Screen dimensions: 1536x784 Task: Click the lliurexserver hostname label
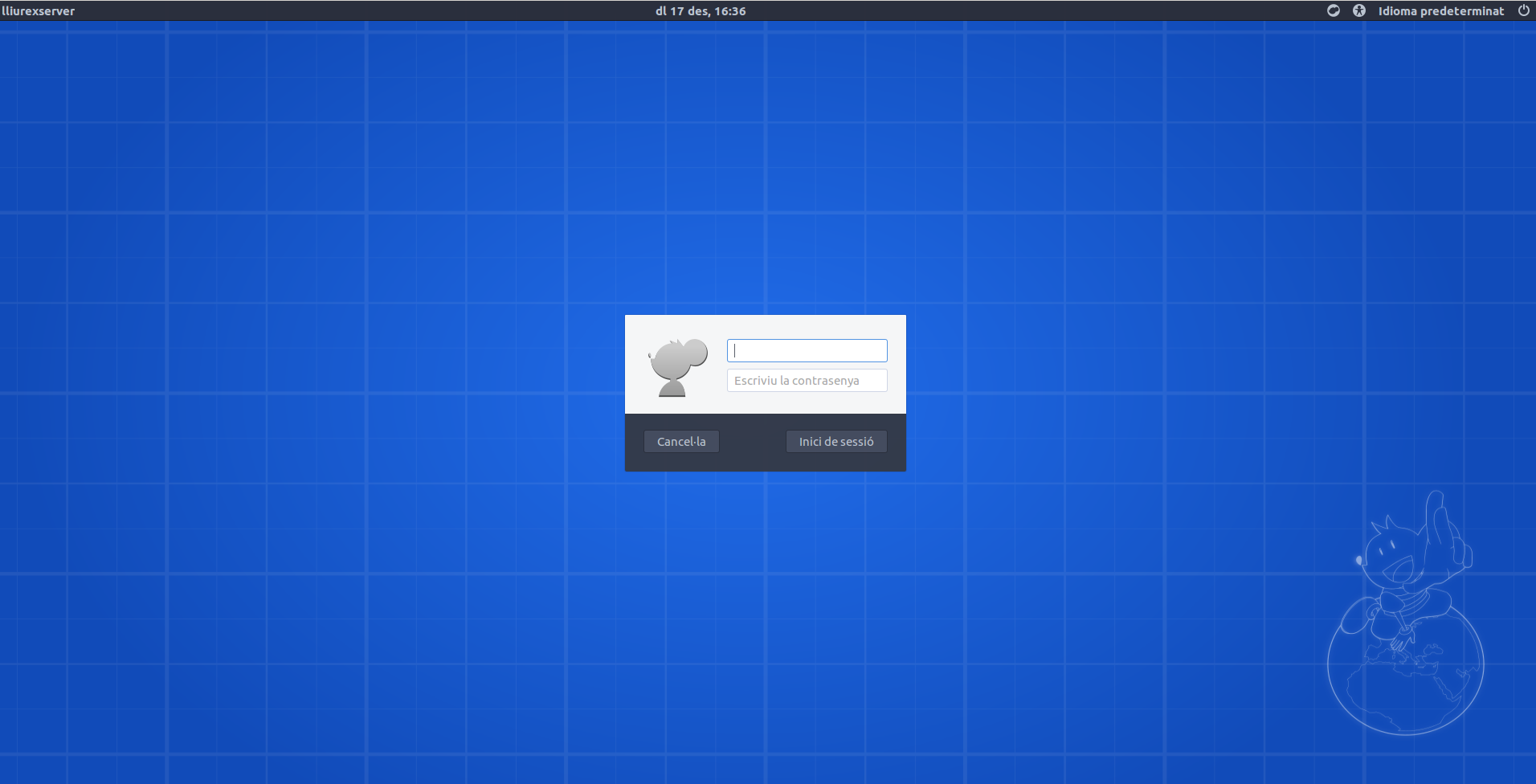(39, 11)
